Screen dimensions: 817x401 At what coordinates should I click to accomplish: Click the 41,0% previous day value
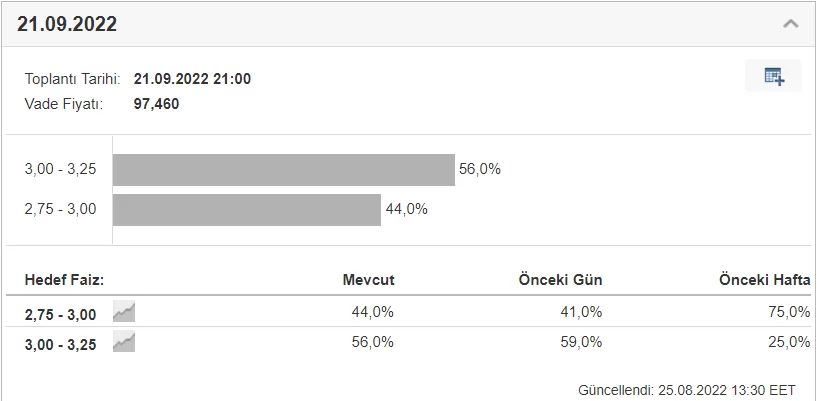pyautogui.click(x=581, y=312)
